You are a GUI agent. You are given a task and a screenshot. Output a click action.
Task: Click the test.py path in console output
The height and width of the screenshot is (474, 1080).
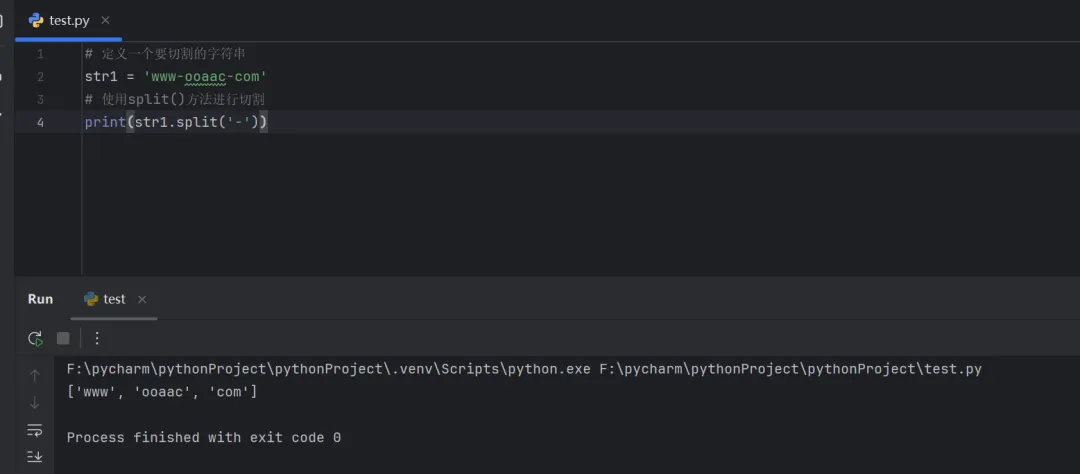tap(790, 369)
